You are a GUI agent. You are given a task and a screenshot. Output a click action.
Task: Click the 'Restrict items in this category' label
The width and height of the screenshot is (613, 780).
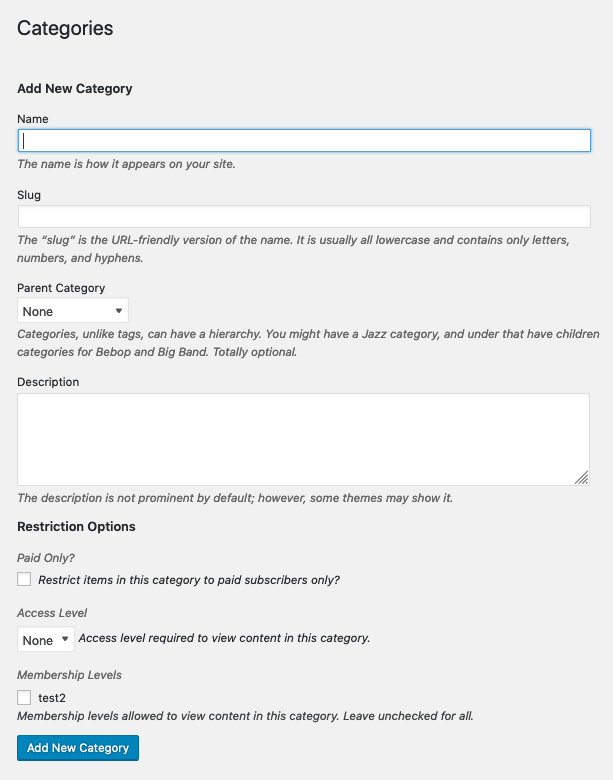(x=189, y=580)
